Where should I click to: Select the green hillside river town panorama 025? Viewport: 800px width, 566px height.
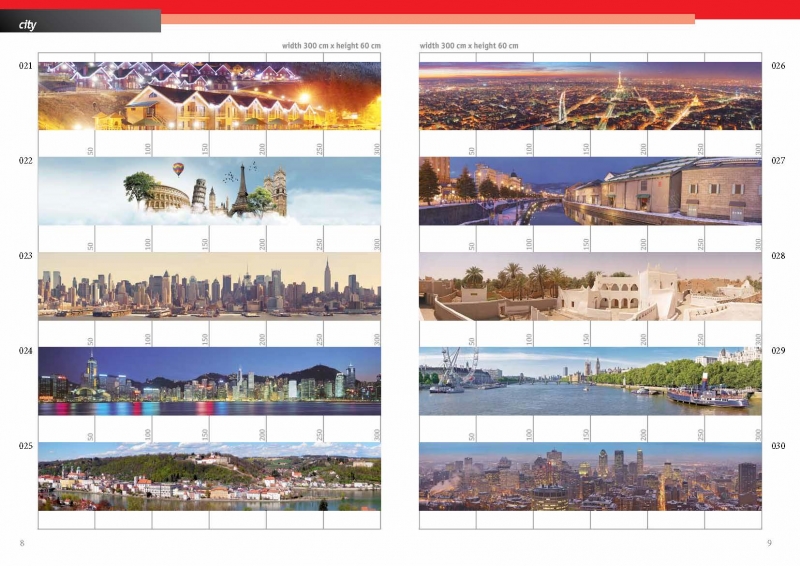pos(209,476)
